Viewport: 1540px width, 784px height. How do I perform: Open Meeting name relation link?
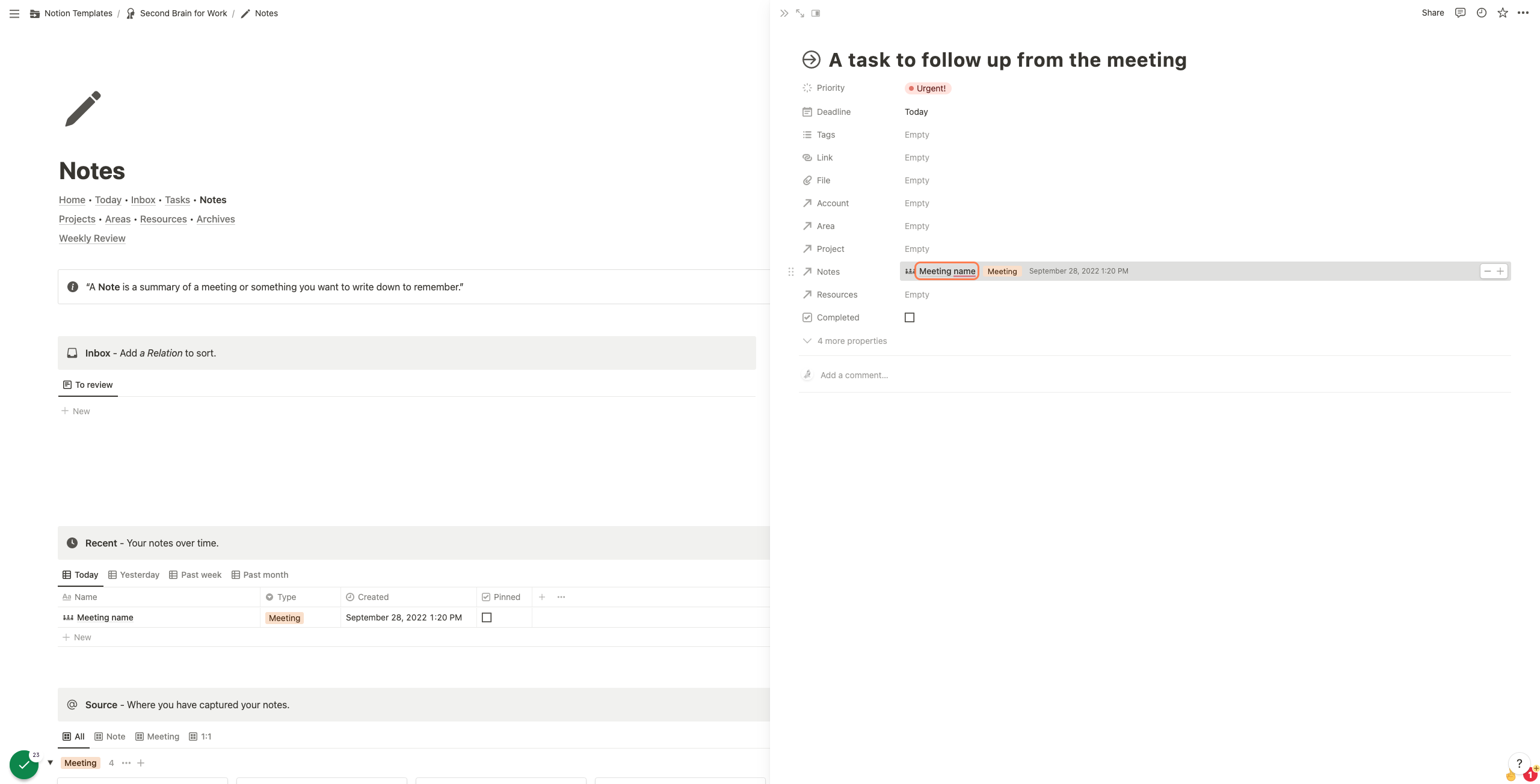947,271
